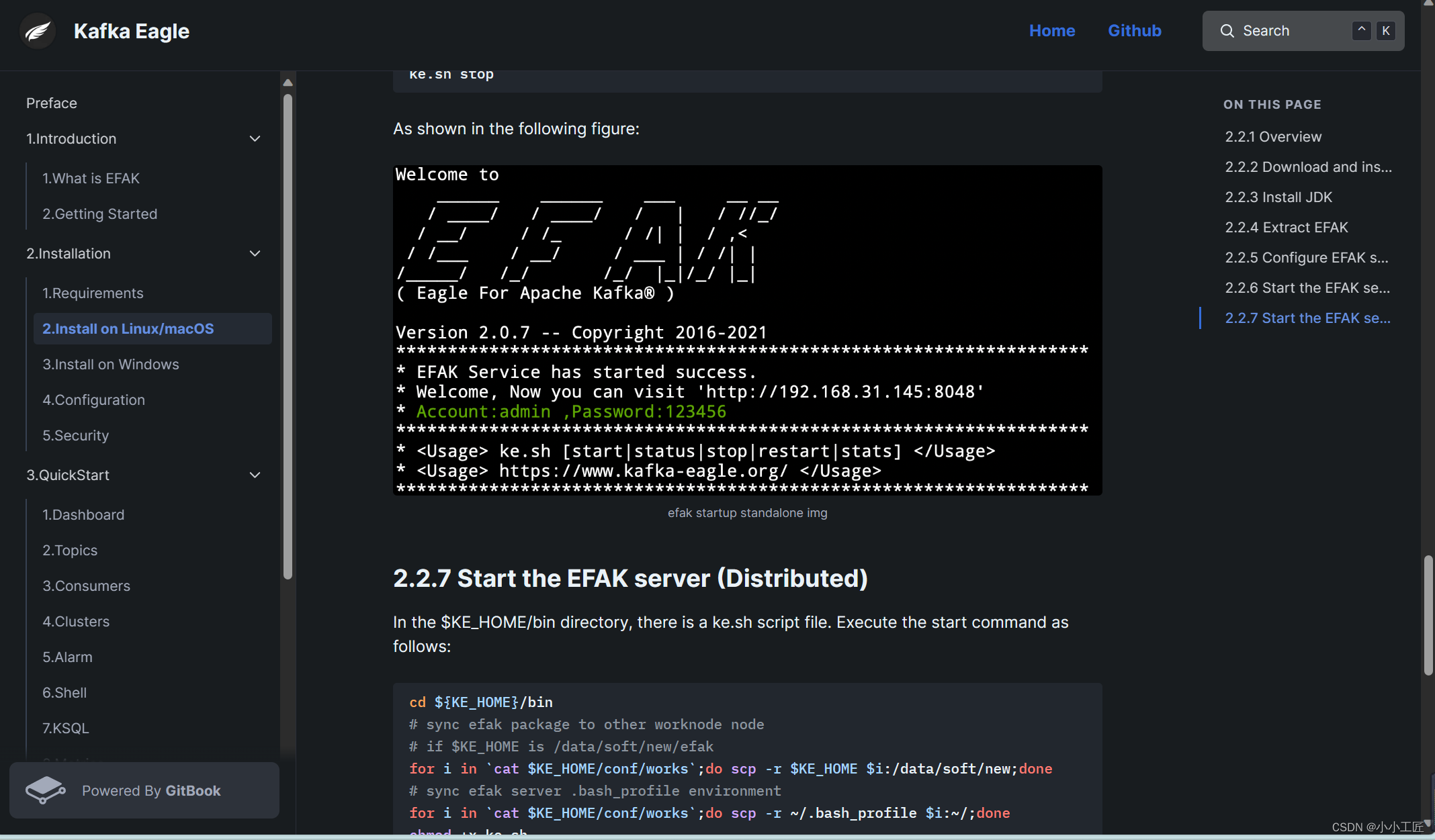Image resolution: width=1435 pixels, height=840 pixels.
Task: Open 5.Alarm page
Action: coord(67,657)
